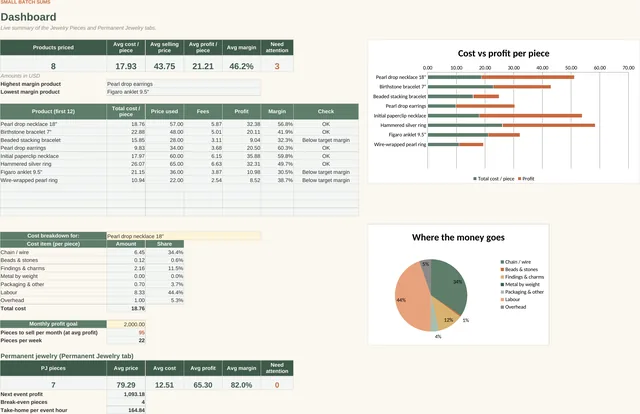Click the Where the money goes chart title
The width and height of the screenshot is (640, 414).
[x=458, y=238]
